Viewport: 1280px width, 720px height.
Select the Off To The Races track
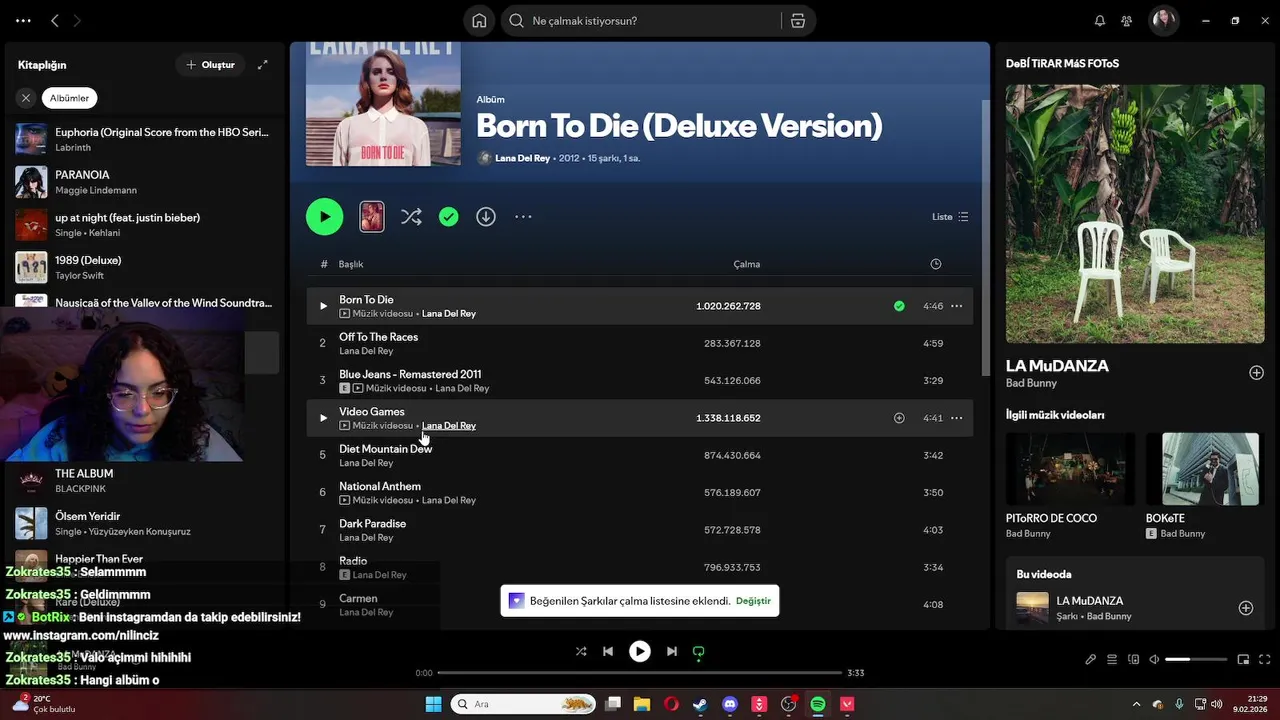click(x=640, y=343)
